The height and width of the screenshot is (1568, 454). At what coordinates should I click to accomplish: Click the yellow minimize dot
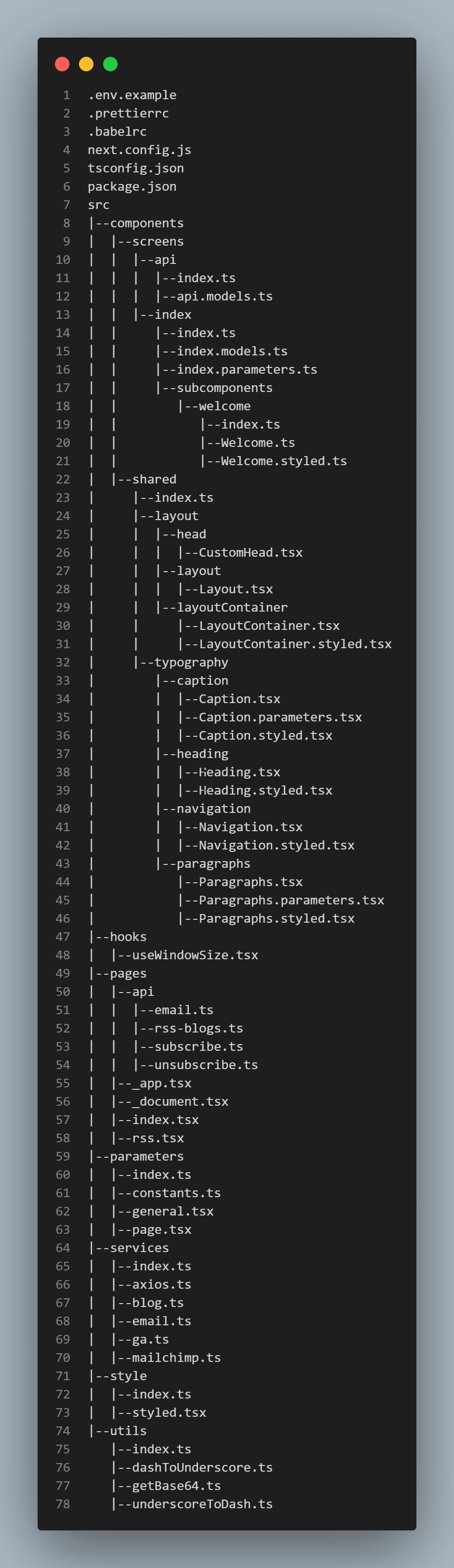point(87,64)
